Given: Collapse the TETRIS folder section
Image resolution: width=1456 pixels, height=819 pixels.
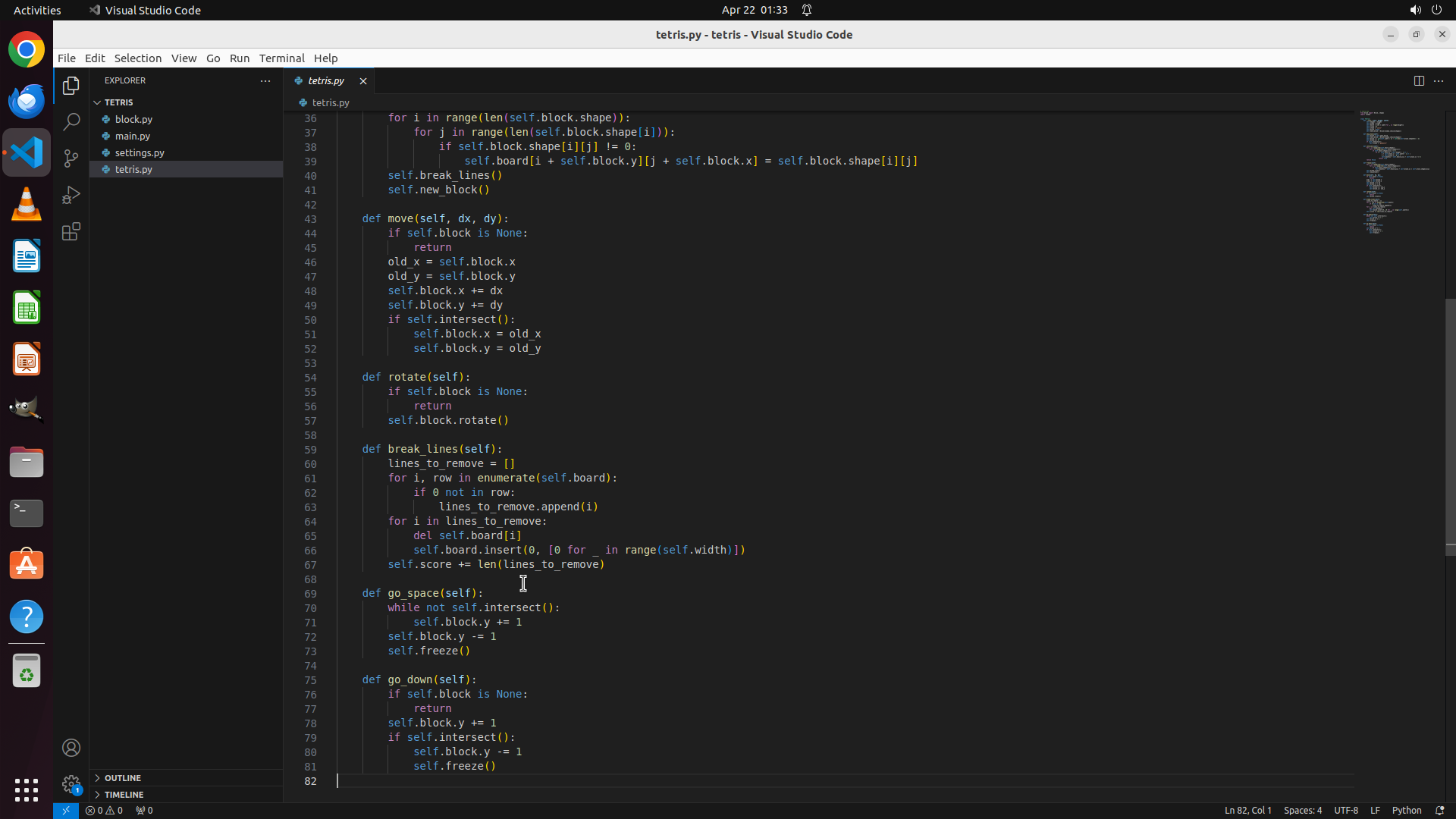Looking at the screenshot, I should (x=118, y=102).
